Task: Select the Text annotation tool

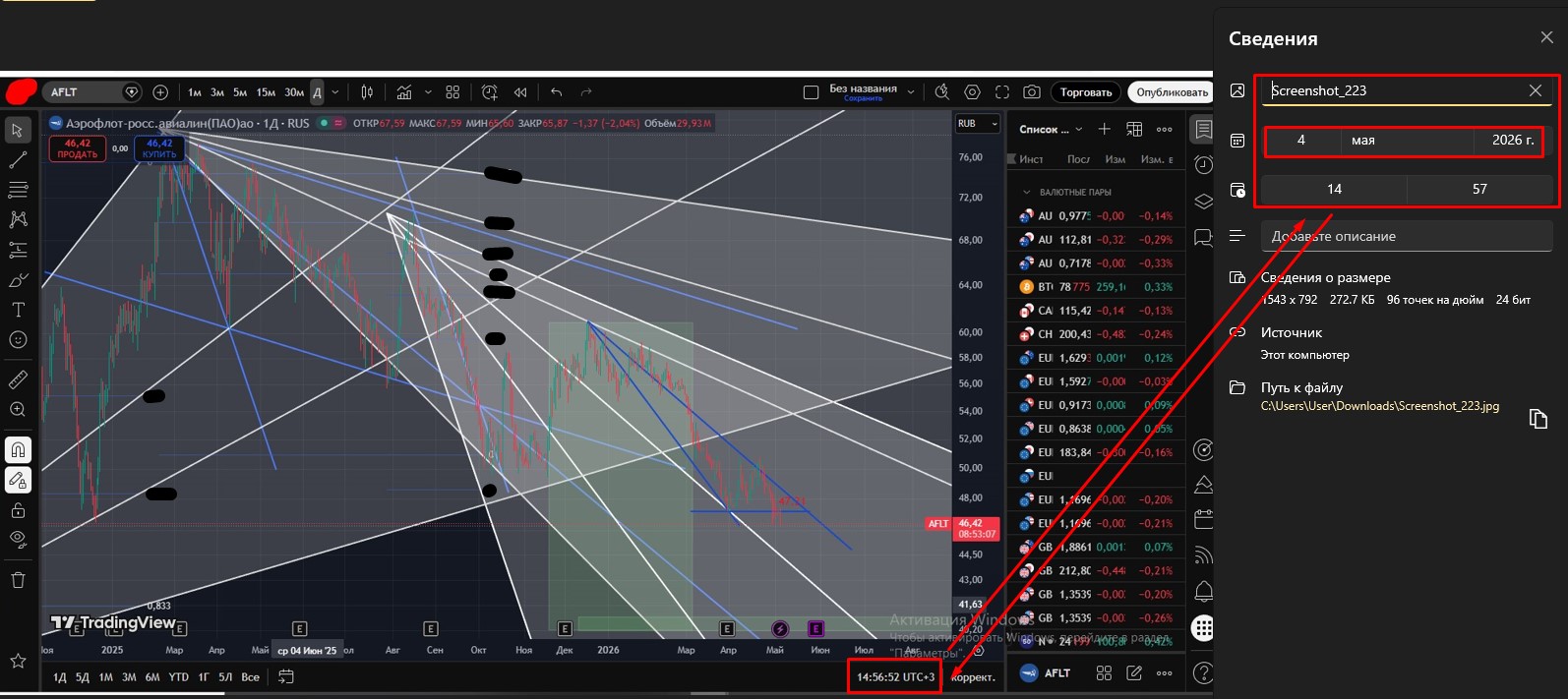Action: 18,310
